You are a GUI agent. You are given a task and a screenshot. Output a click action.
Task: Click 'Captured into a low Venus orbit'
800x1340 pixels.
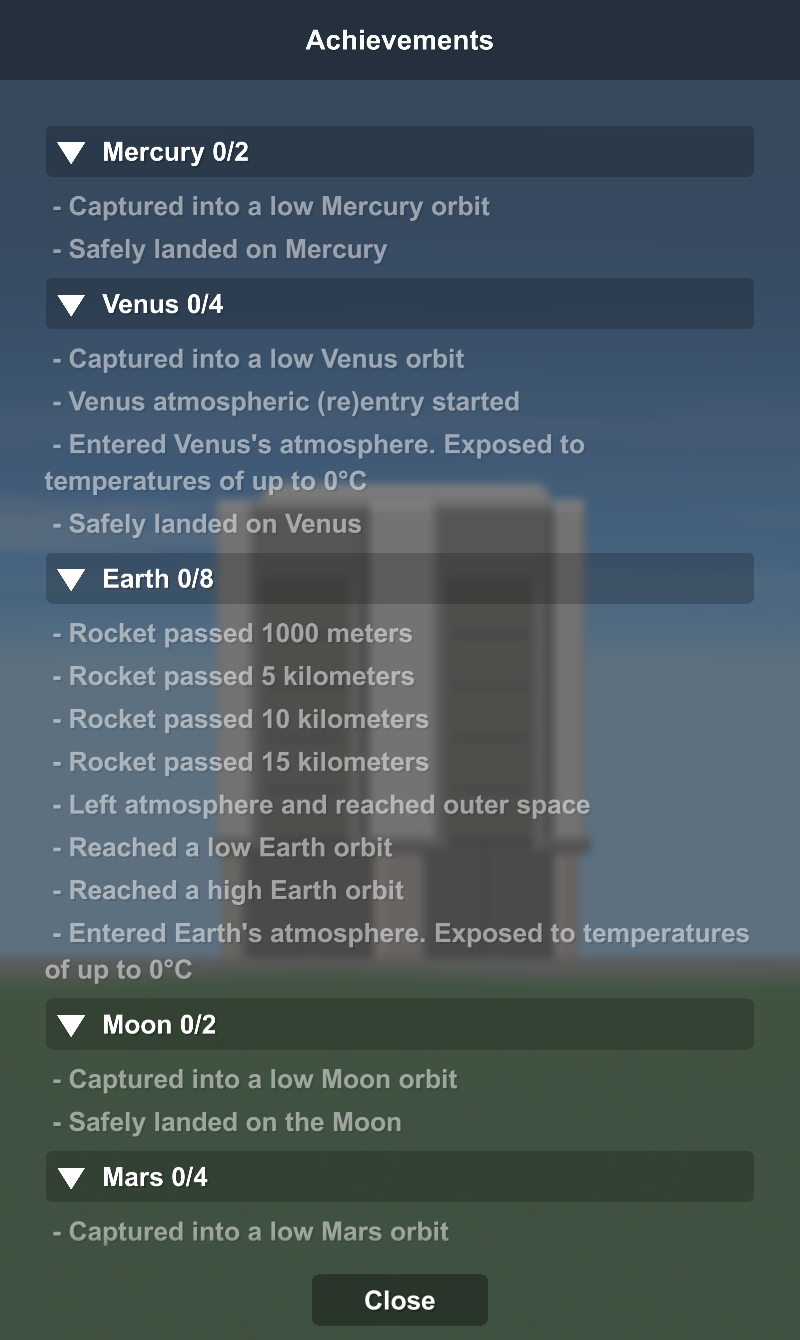[x=266, y=359]
